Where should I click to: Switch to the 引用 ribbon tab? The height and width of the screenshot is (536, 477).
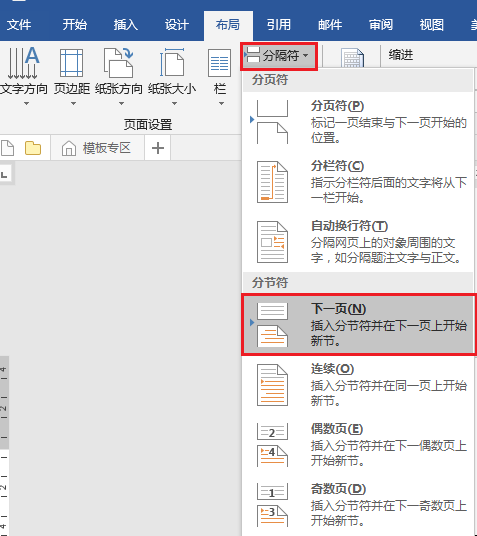pos(279,25)
